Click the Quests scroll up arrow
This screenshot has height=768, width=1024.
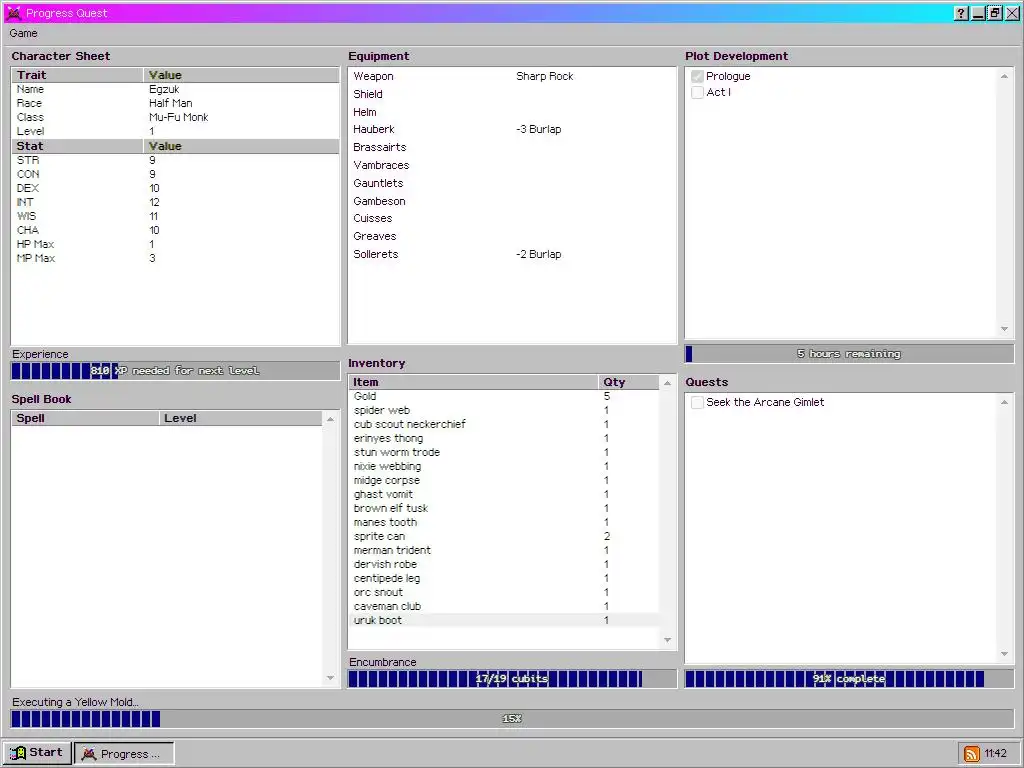1004,402
